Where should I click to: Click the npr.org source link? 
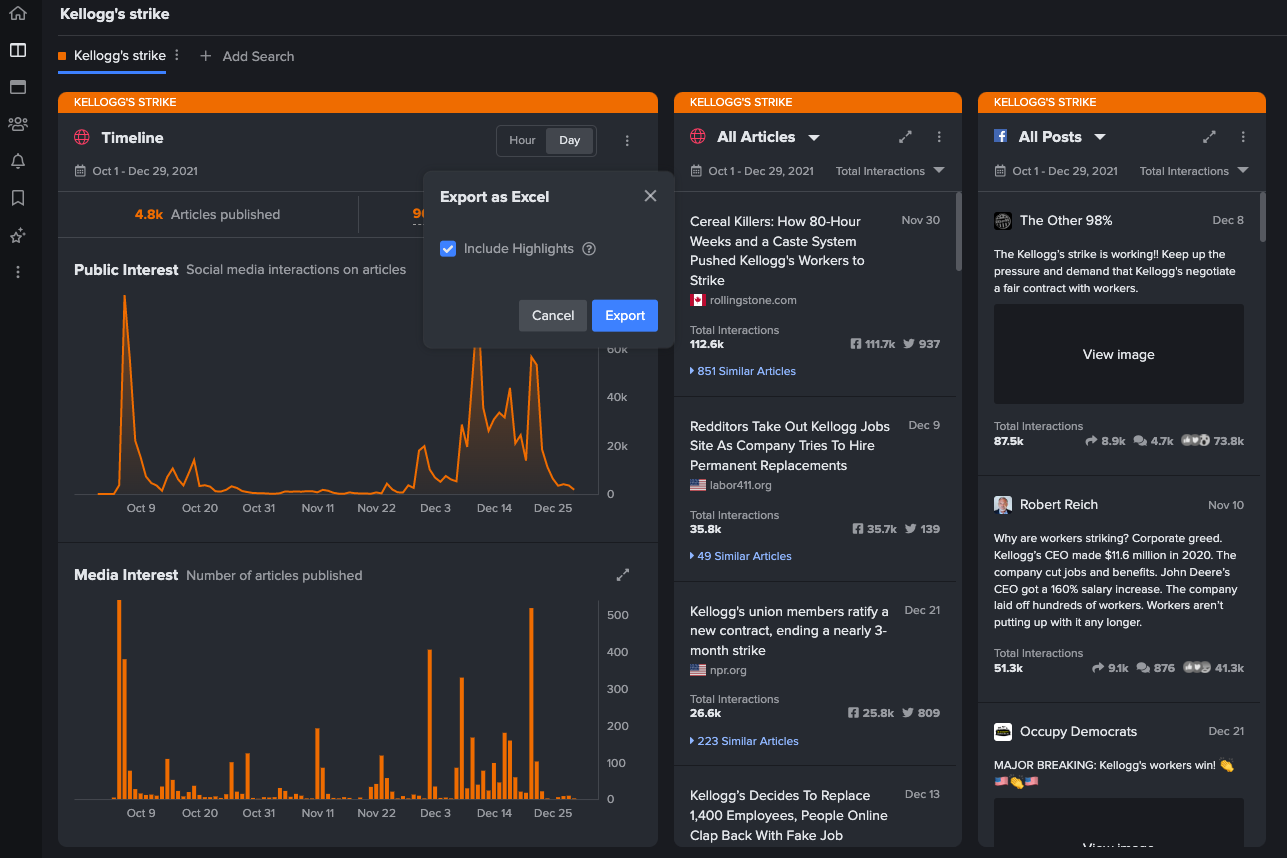pos(728,670)
